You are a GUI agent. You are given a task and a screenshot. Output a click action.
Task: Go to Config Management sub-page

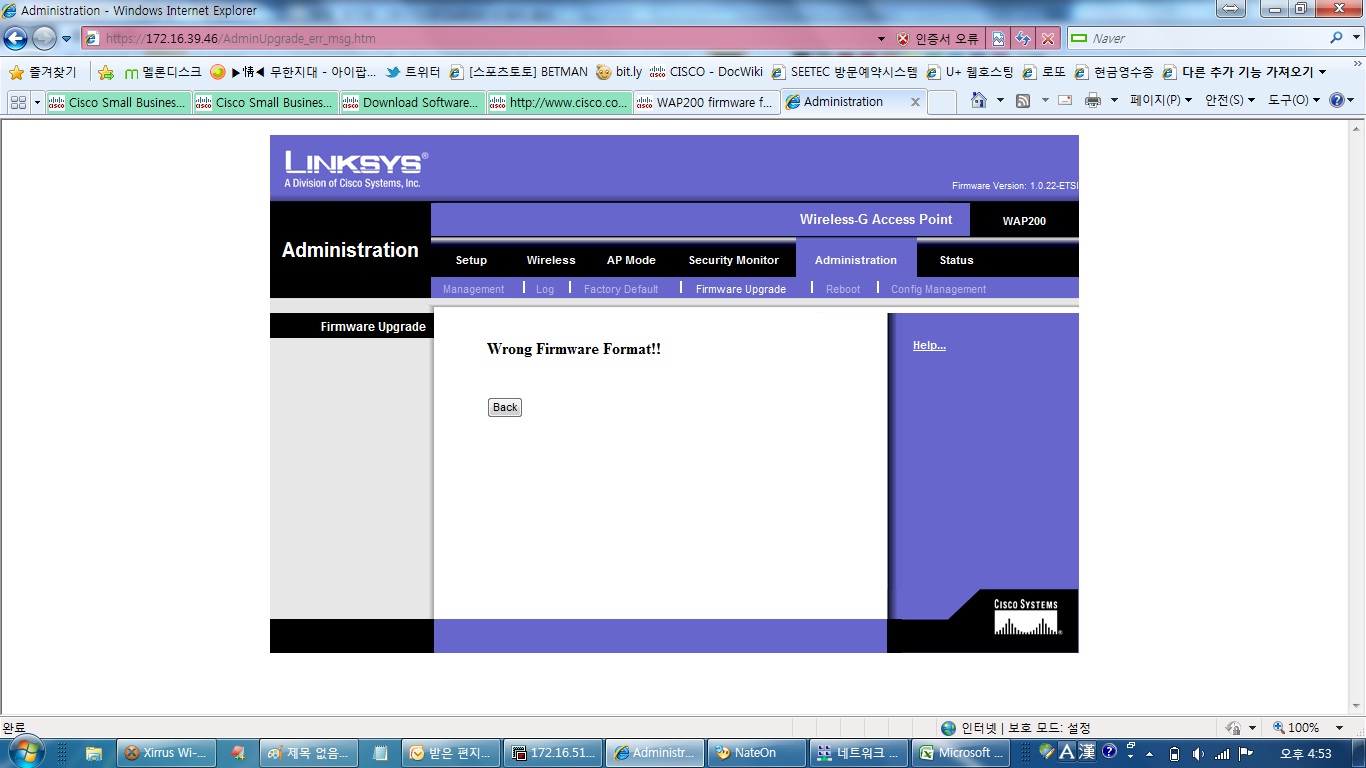click(938, 289)
